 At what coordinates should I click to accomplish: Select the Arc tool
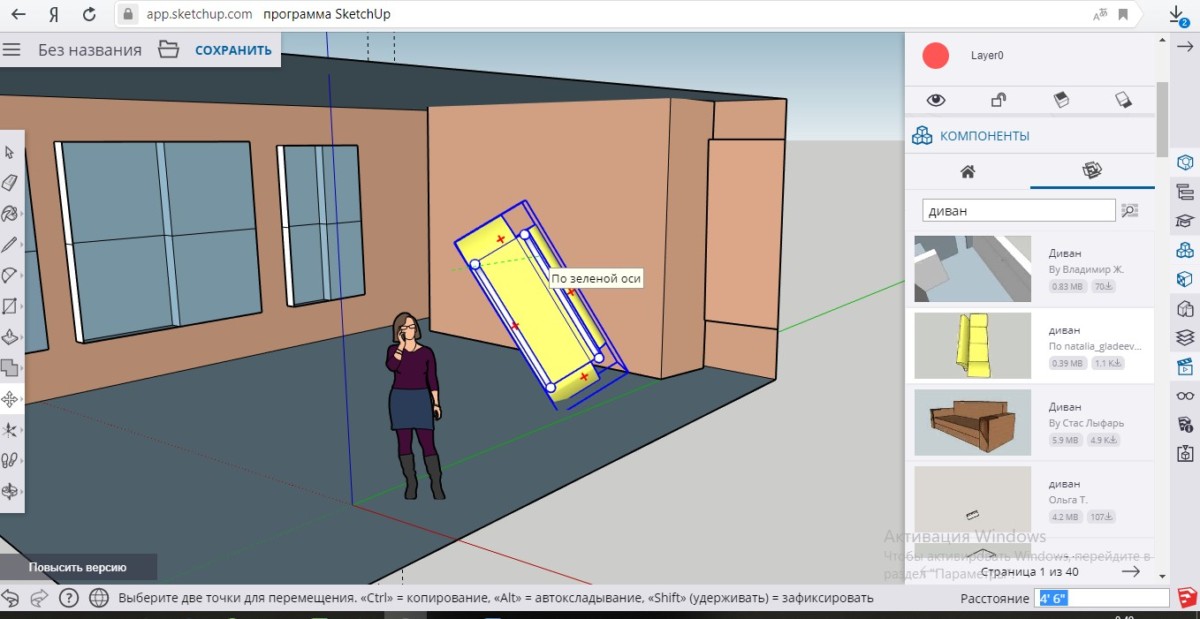point(9,276)
